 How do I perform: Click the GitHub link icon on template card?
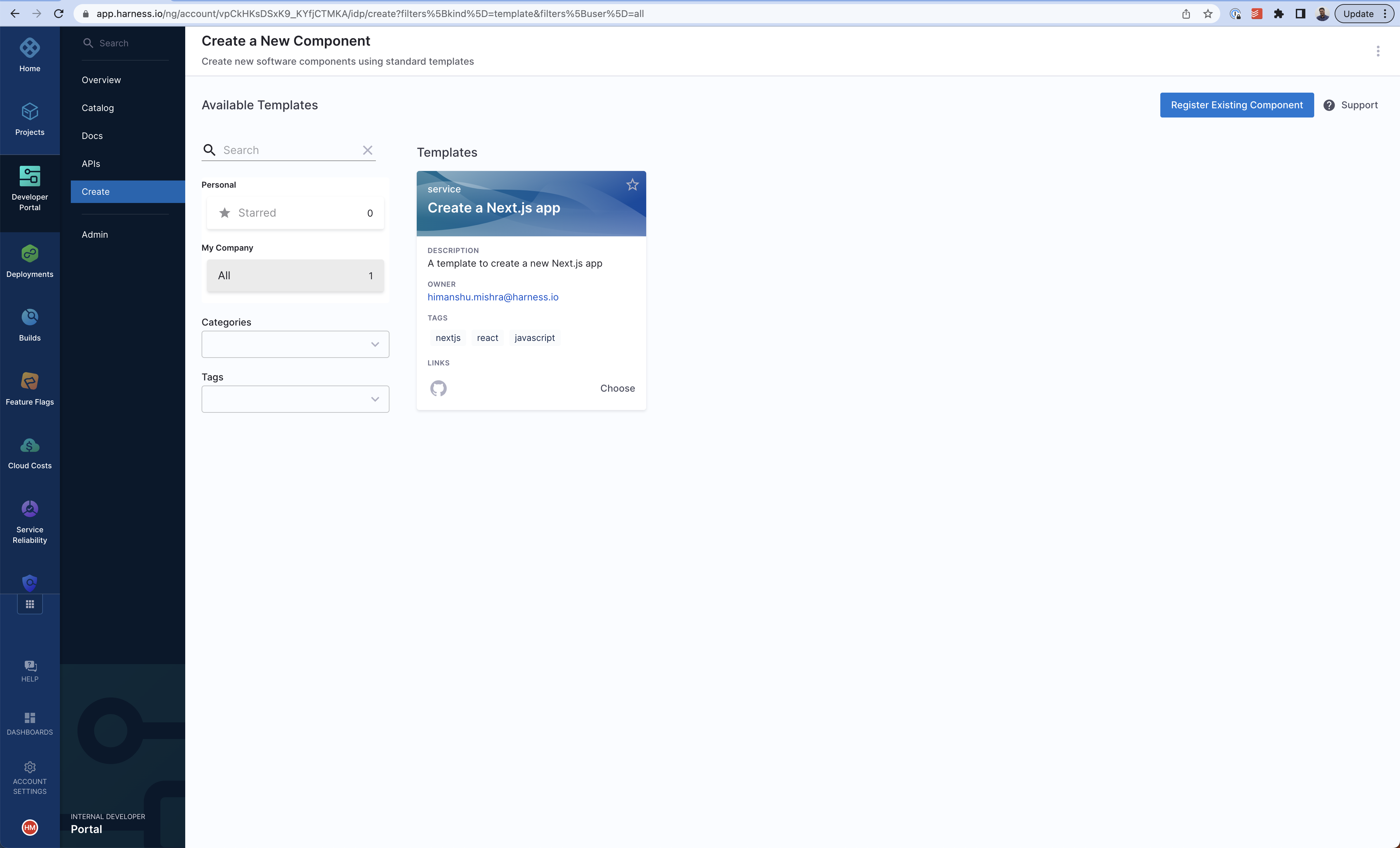pos(438,388)
